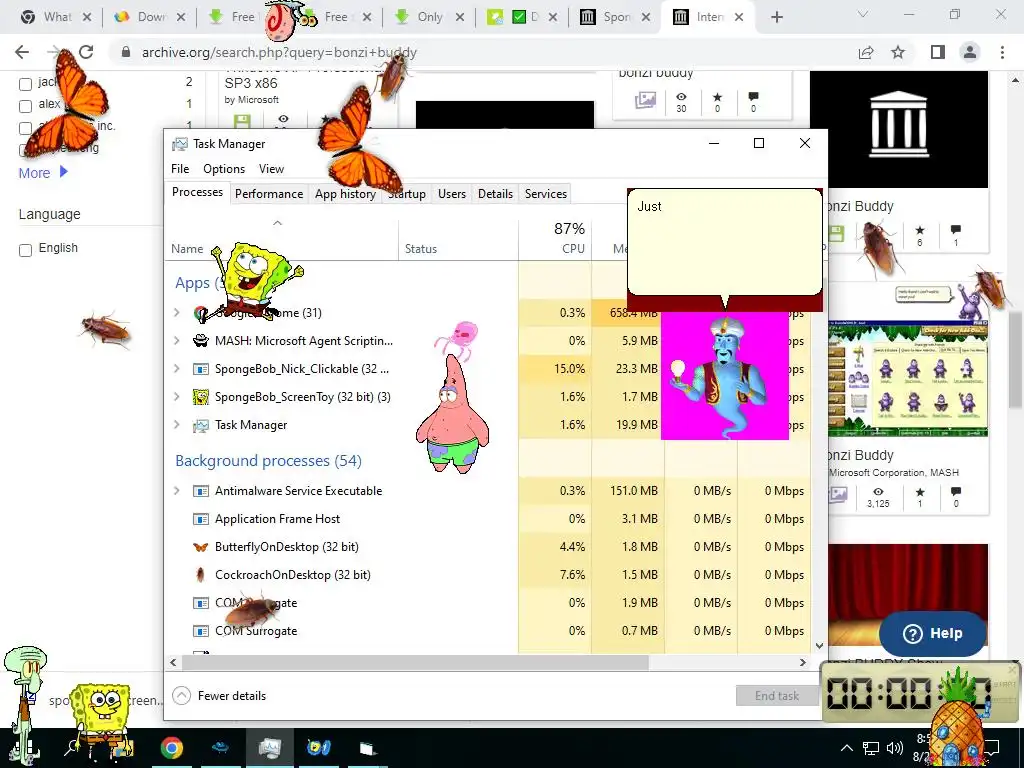Sort by the Status column header
1024x768 pixels.
pos(458,239)
